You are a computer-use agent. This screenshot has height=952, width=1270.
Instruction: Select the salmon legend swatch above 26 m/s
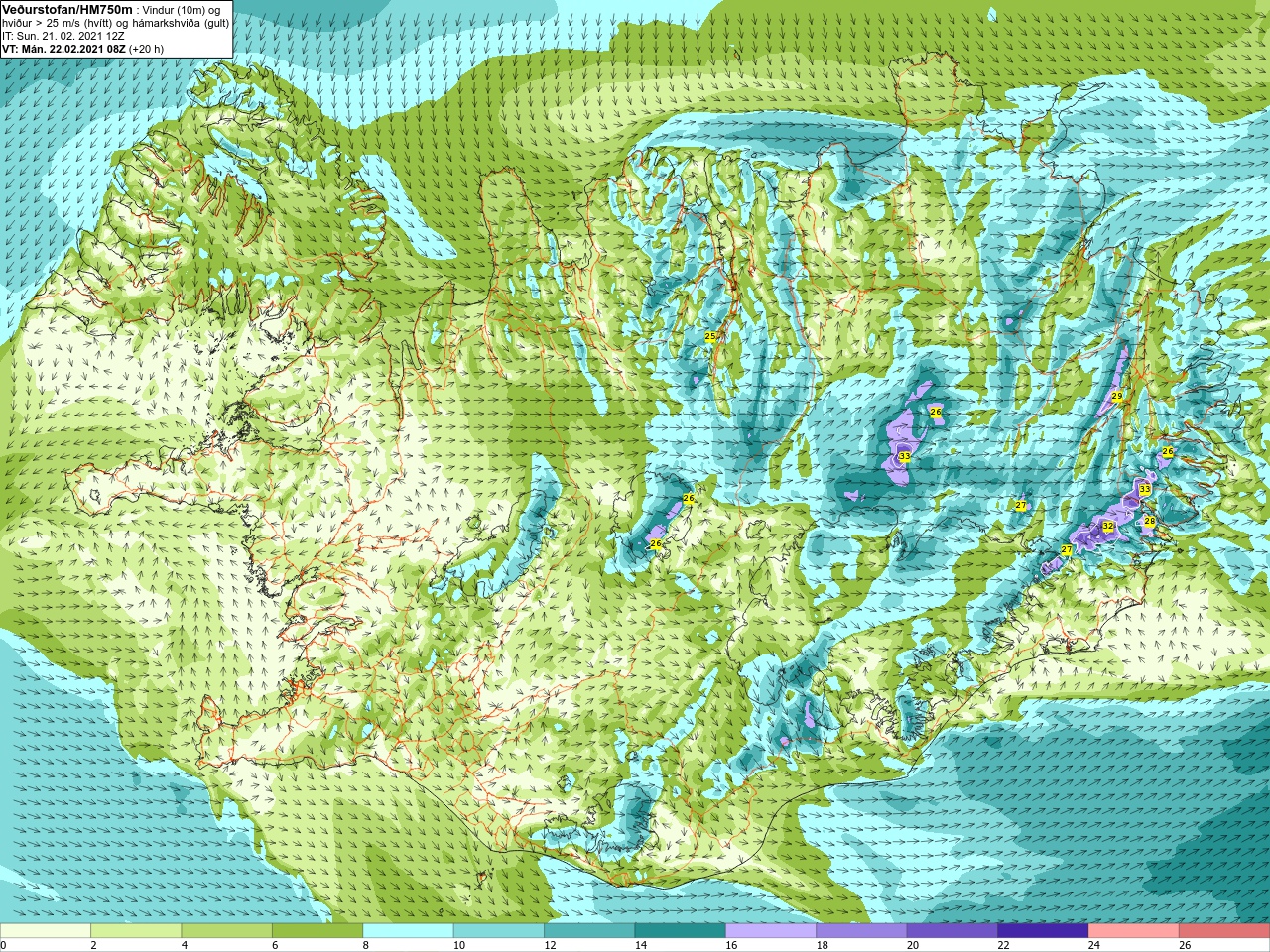coord(1224,930)
